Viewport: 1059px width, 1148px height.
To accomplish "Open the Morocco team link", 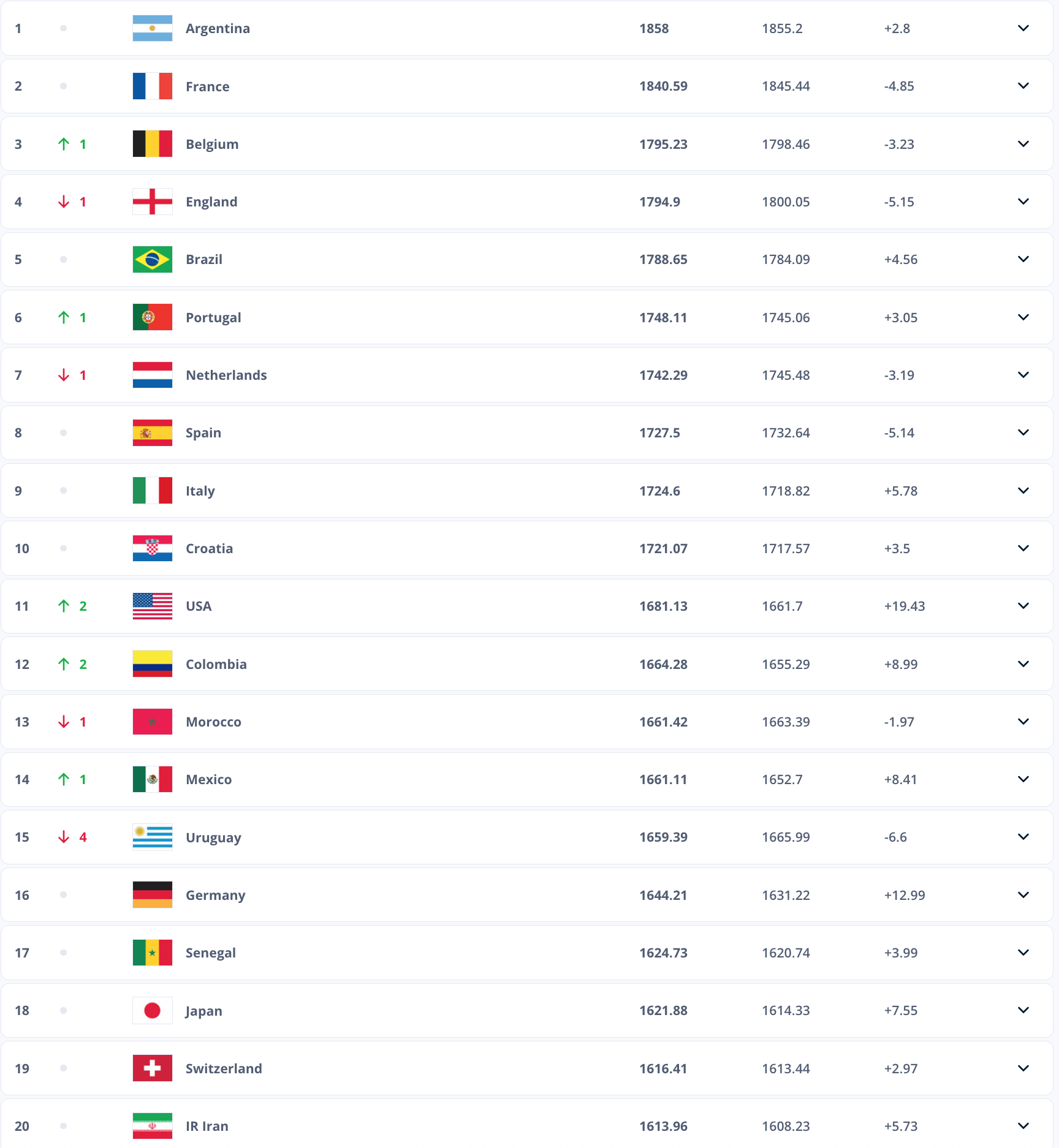I will (x=213, y=722).
